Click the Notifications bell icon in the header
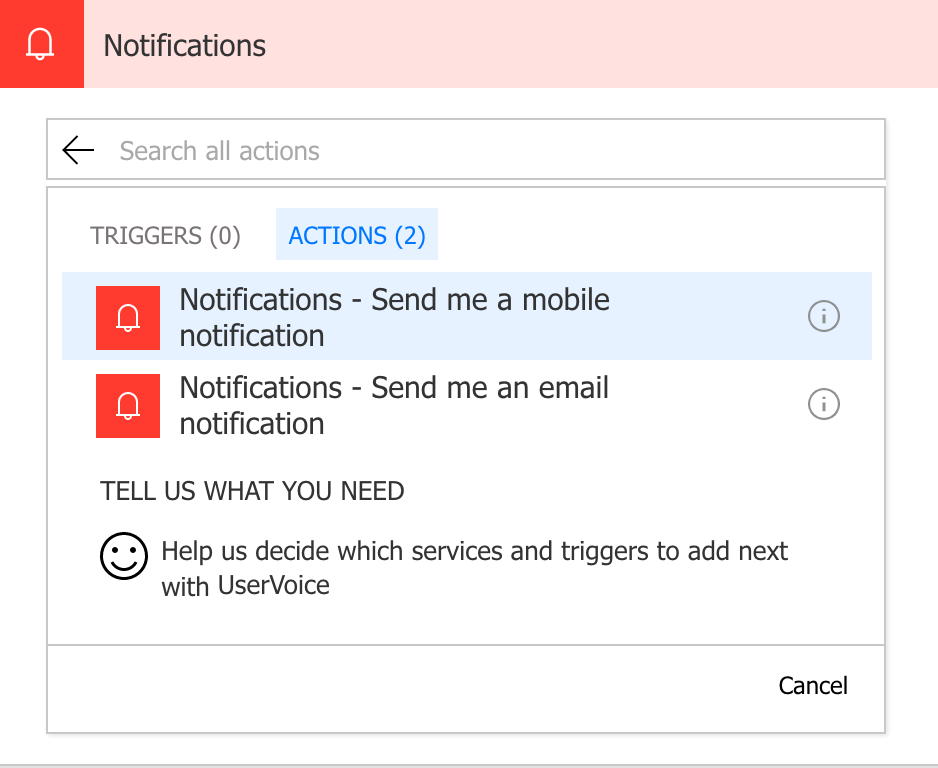The width and height of the screenshot is (938, 768). [41, 43]
